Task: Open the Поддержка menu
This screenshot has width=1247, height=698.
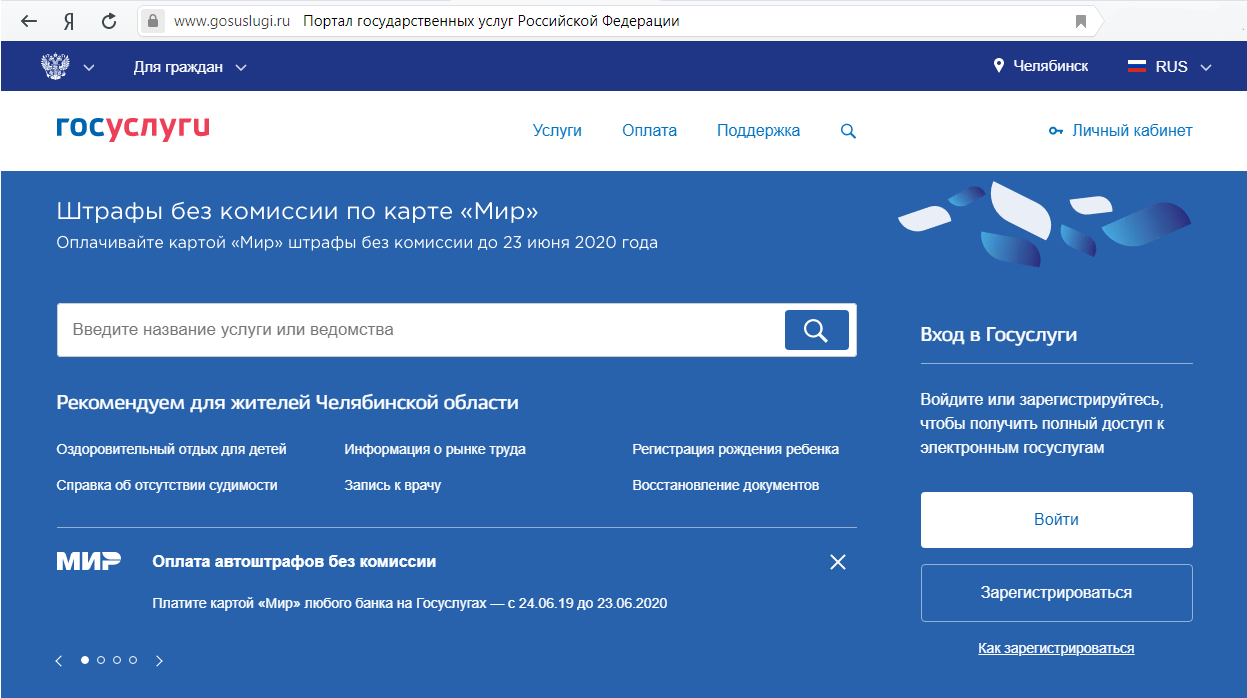Action: [758, 131]
